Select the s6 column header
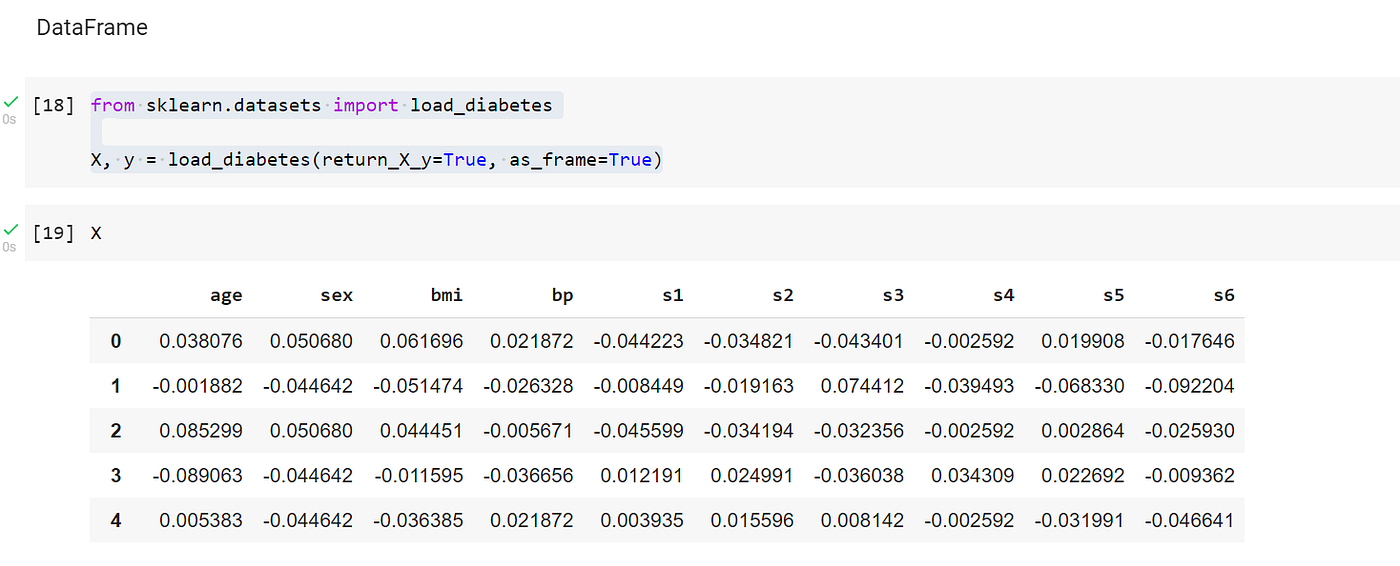Viewport: 1400px width, 566px height. [1223, 295]
